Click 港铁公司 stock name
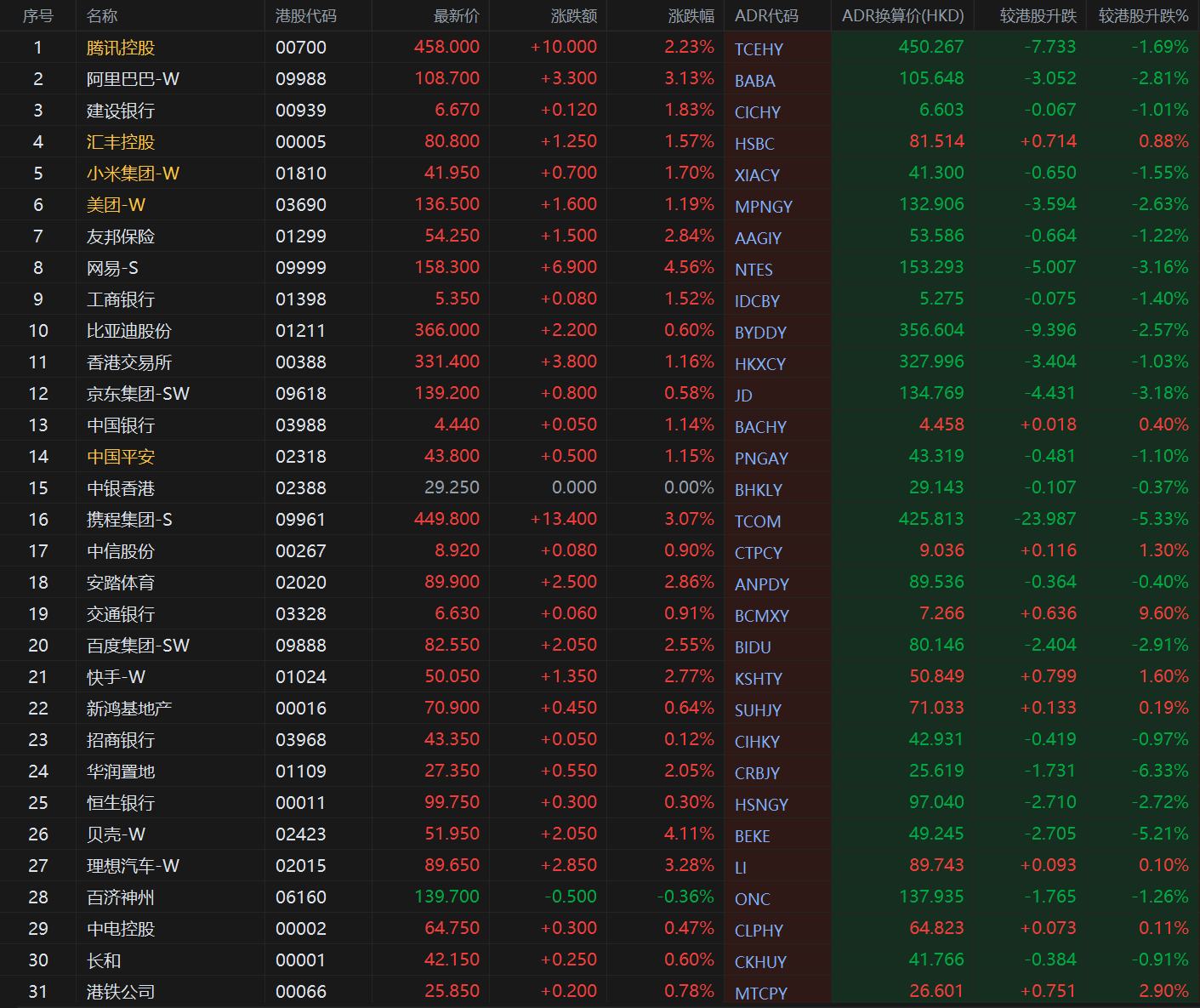Image resolution: width=1200 pixels, height=1008 pixels. (121, 992)
